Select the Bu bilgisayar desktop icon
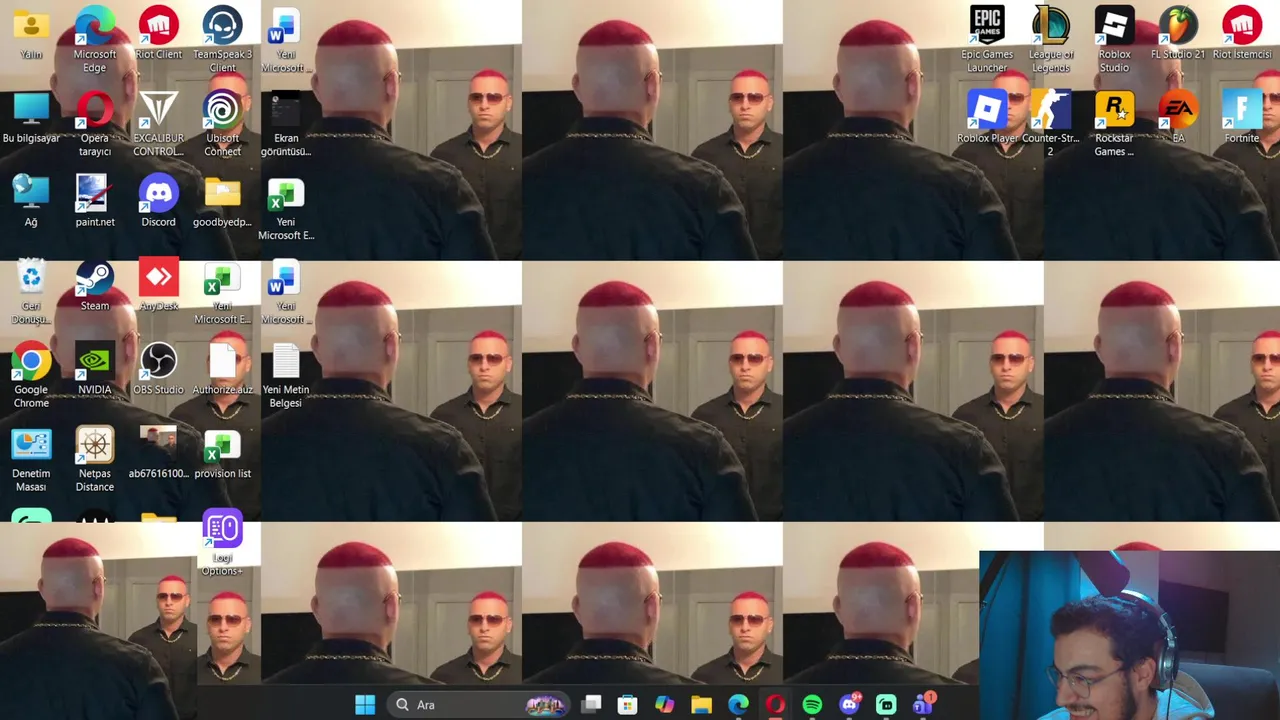Viewport: 1280px width, 720px height. (31, 117)
